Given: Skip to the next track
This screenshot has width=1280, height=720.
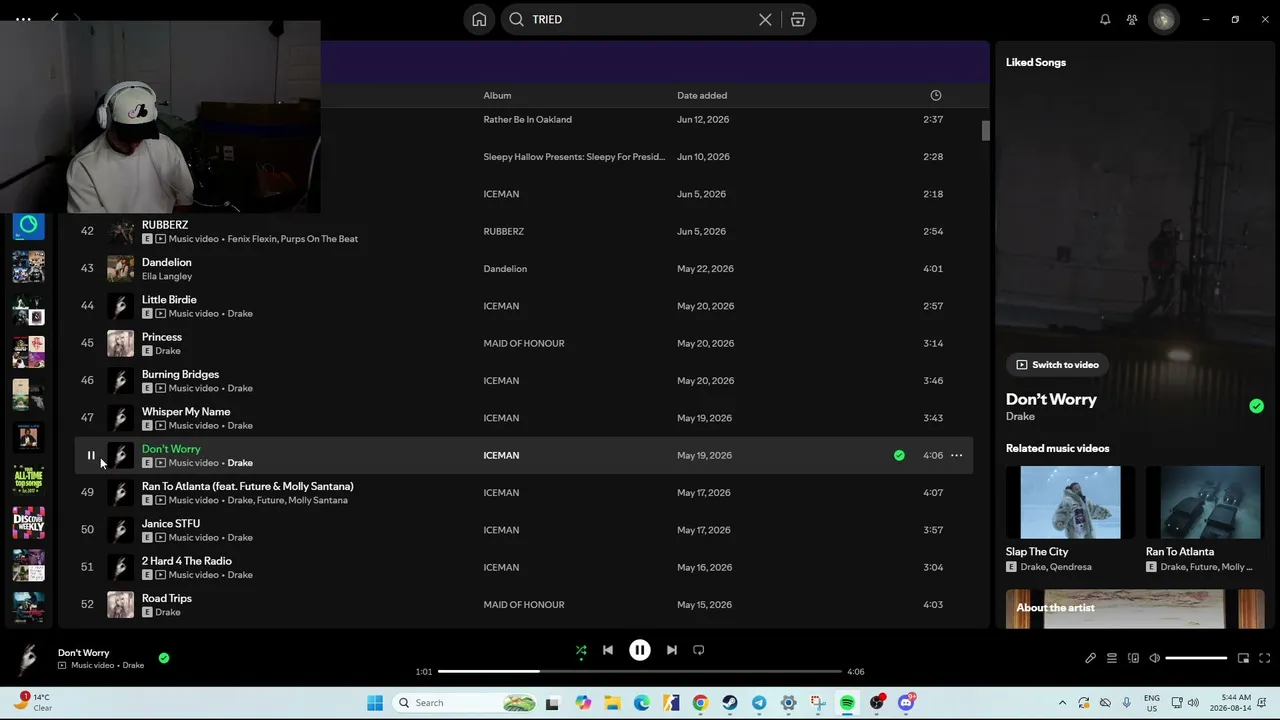Looking at the screenshot, I should click(x=672, y=650).
